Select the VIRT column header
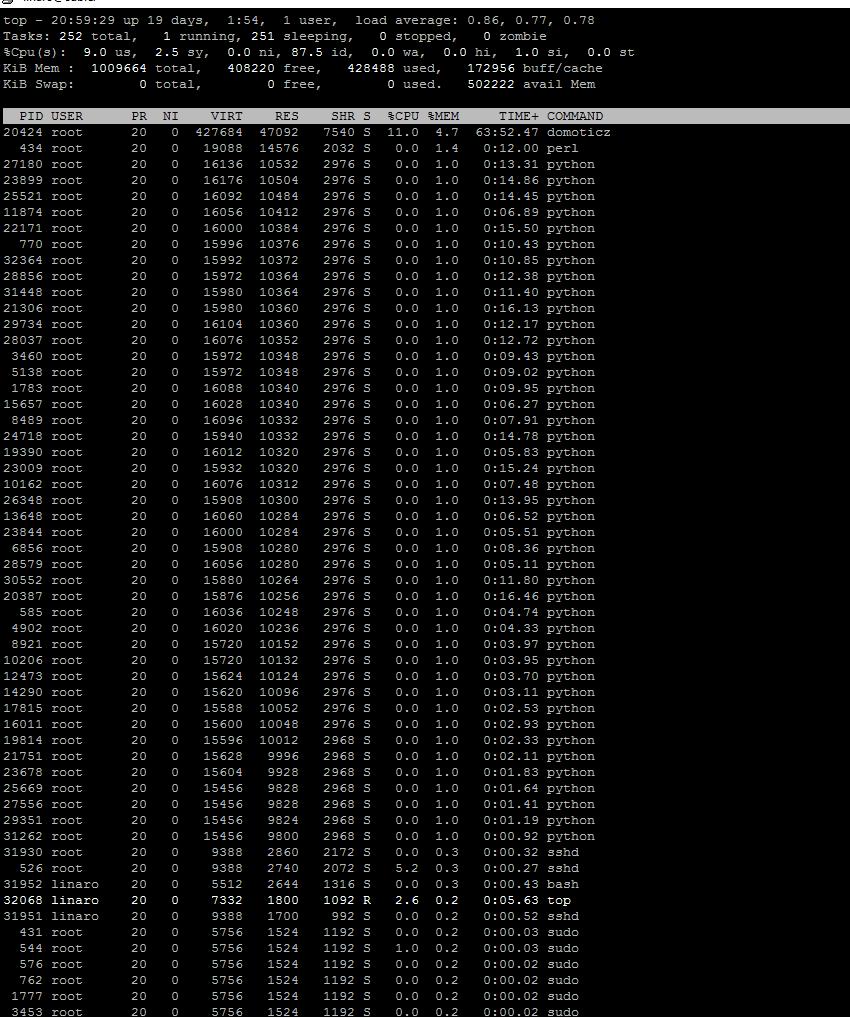Screen dimensions: 850x1017 click(226, 116)
